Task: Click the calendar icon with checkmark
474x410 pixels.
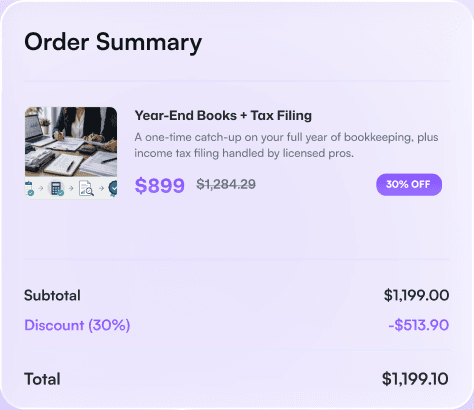Action: coord(29,188)
